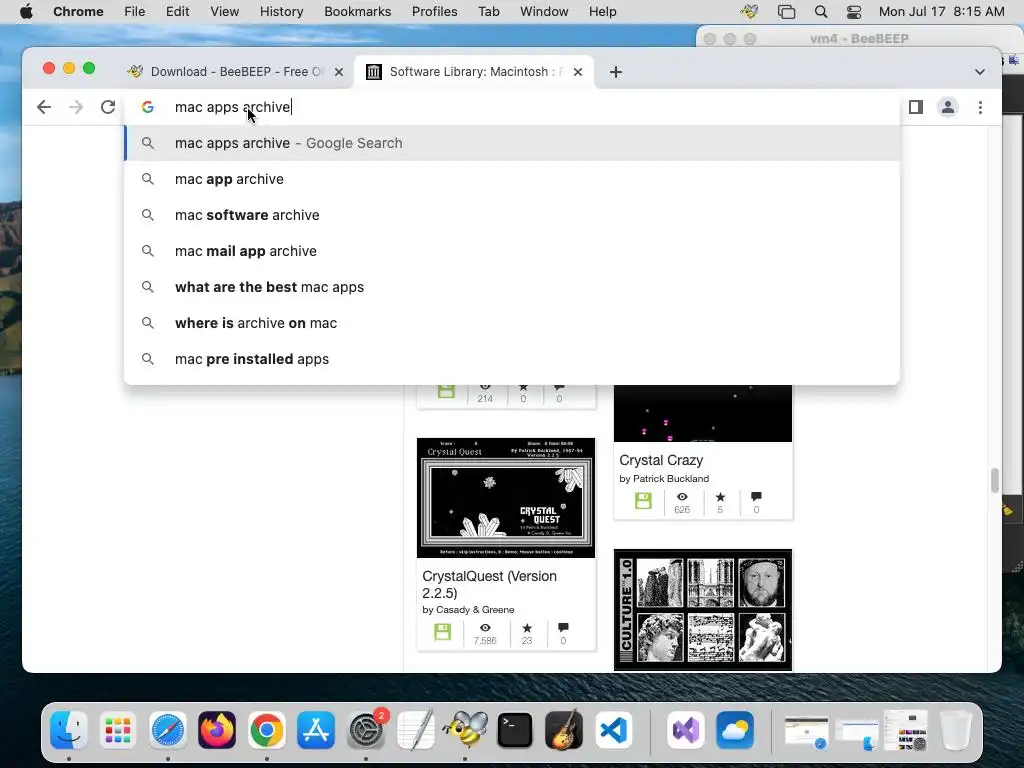Open Launchpad from the Dock
The image size is (1024, 768).
coord(118,729)
